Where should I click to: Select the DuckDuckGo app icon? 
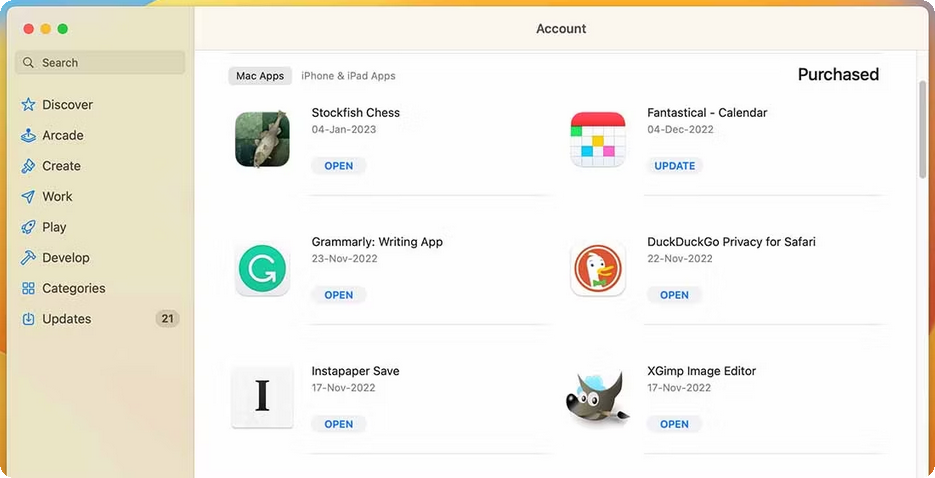click(597, 269)
